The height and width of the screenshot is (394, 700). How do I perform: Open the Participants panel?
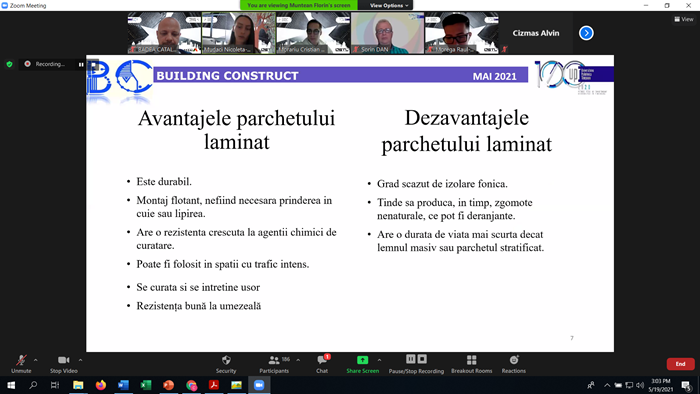point(274,364)
